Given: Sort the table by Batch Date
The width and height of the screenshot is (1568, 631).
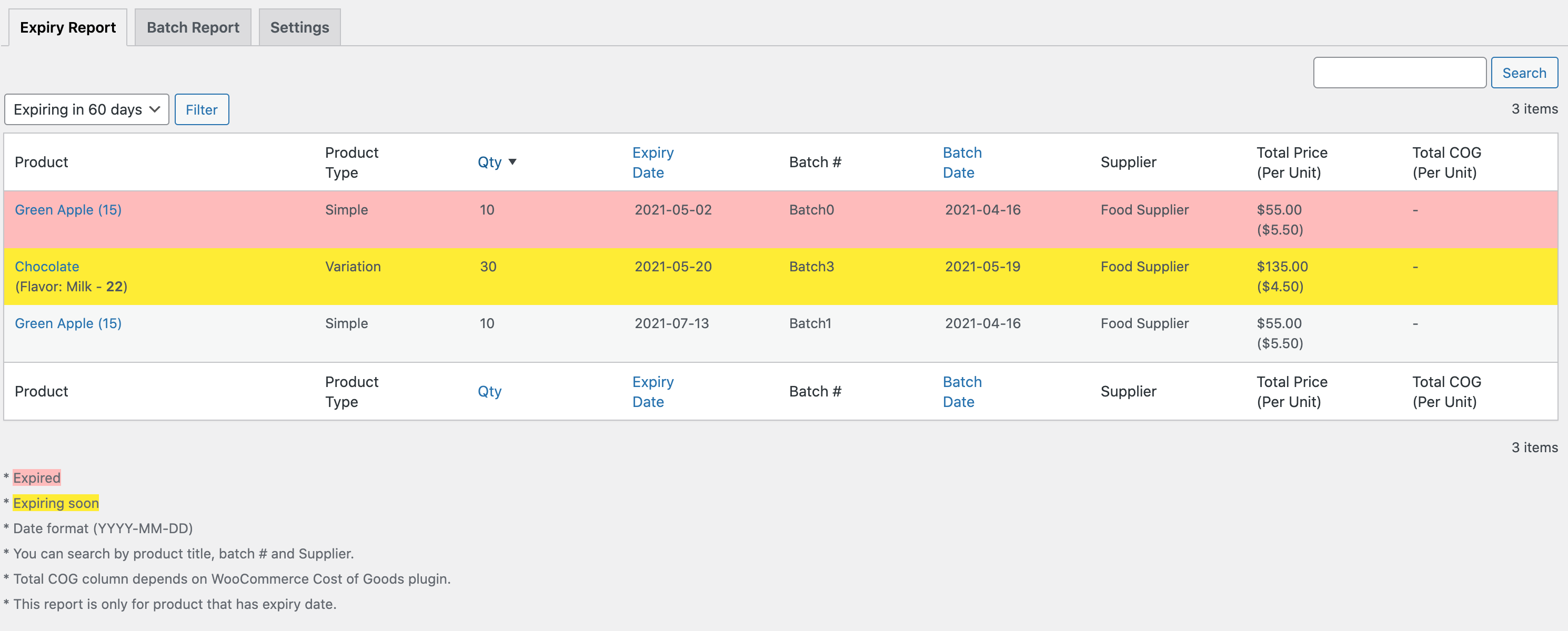Looking at the screenshot, I should [962, 162].
